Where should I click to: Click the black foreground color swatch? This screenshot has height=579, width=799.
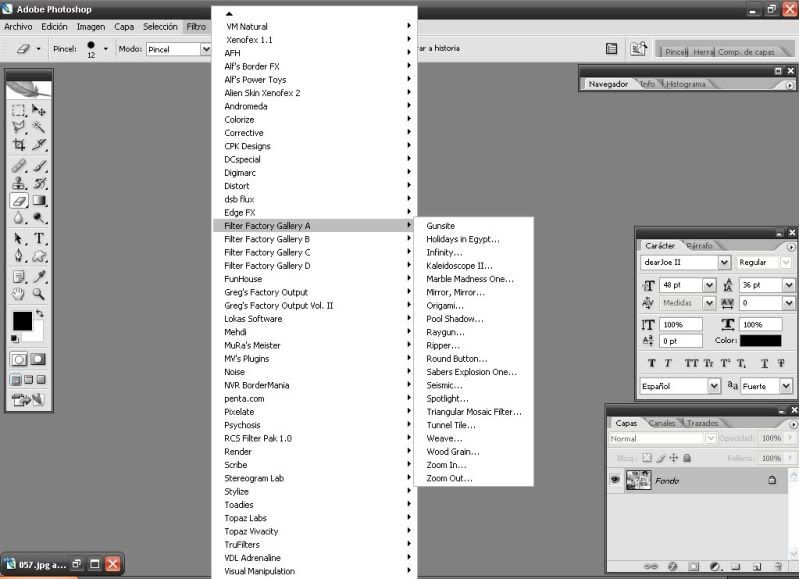(x=22, y=321)
